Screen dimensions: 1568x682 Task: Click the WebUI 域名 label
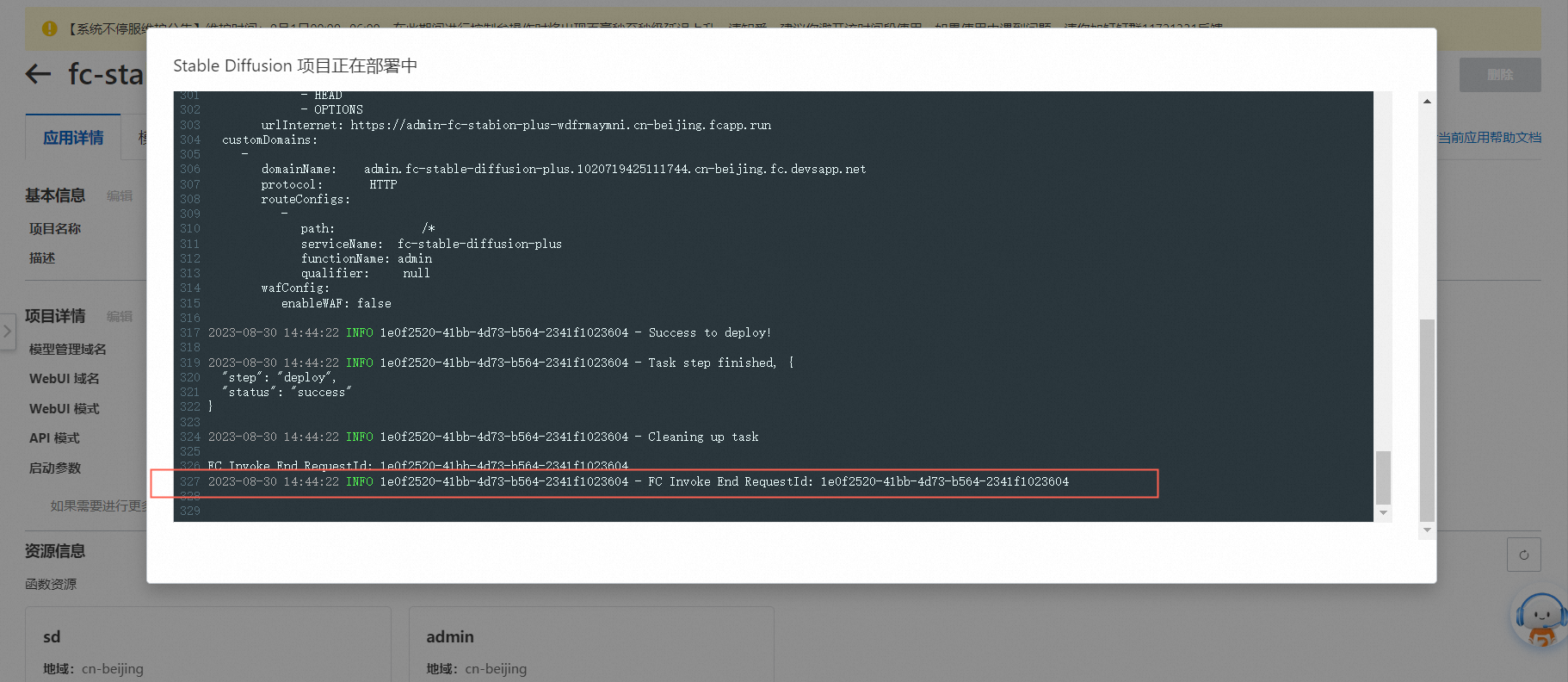[65, 379]
